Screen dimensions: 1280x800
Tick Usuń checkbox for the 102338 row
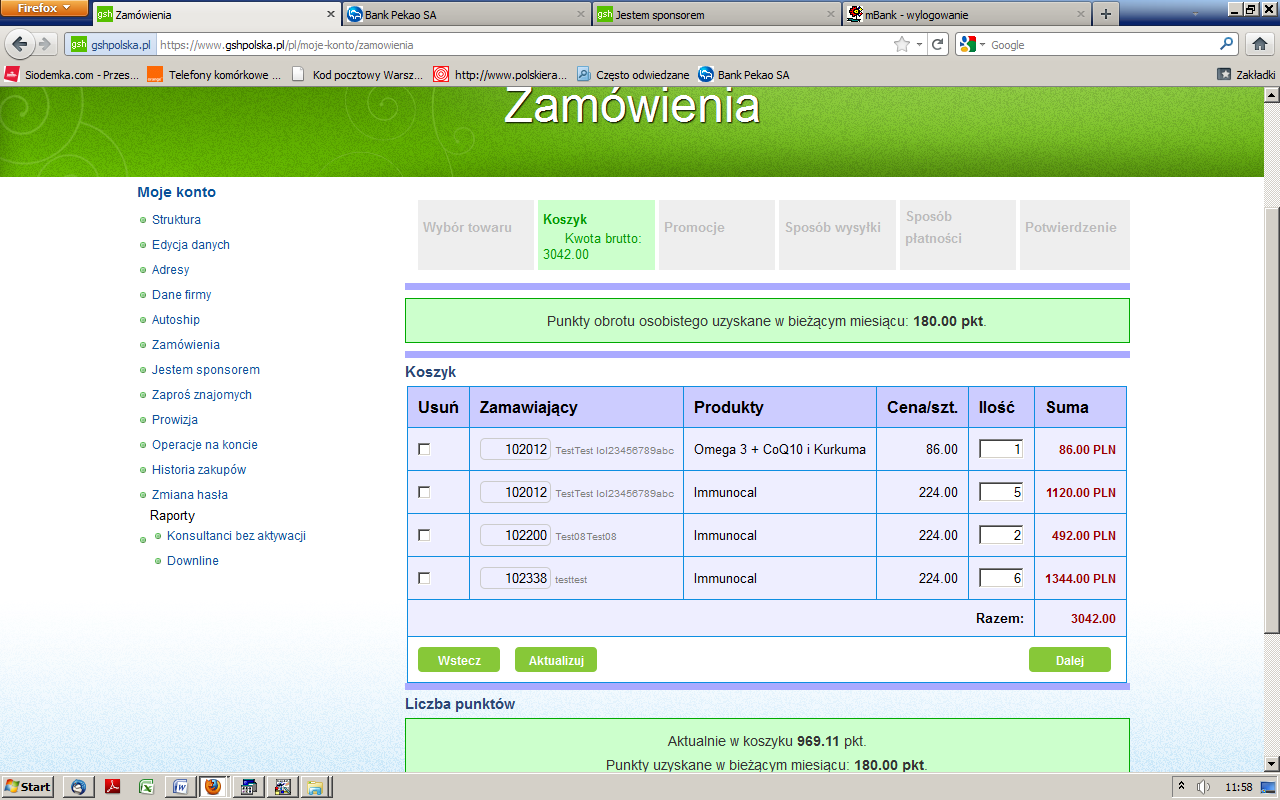pos(424,578)
